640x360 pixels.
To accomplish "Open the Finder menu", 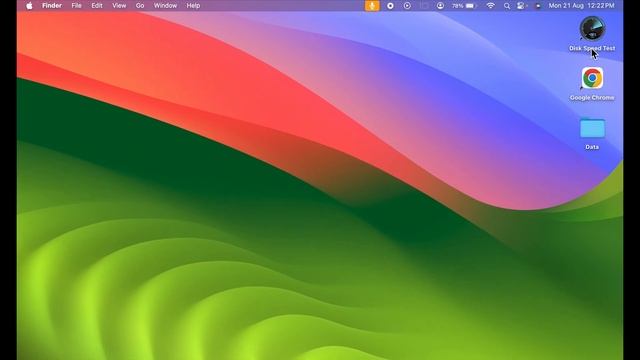I will 52,6.
